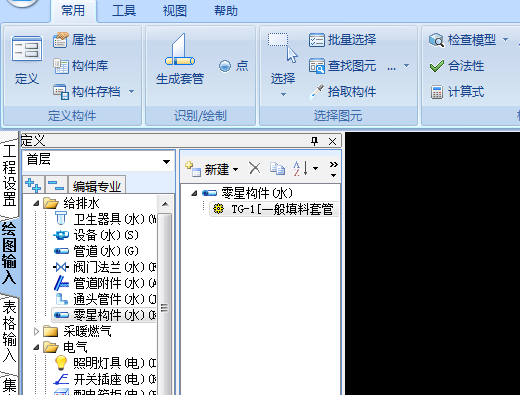Image resolution: width=520 pixels, height=395 pixels.
Task: Open the 定义 (Define) ribbon button
Action: click(27, 60)
